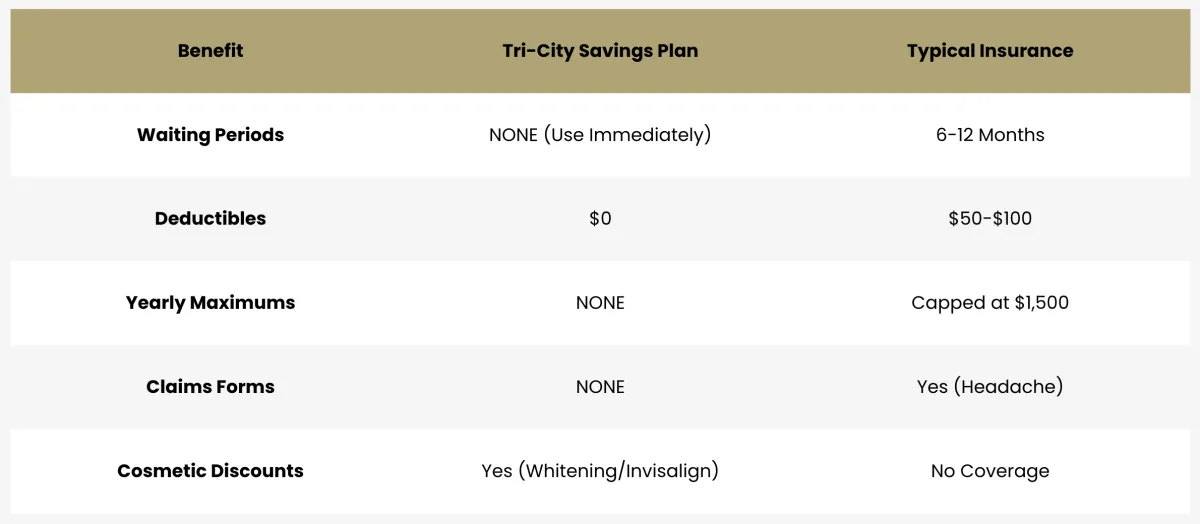Click the NONE (Use Immediately) cell
This screenshot has height=524, width=1200.
pyautogui.click(x=600, y=135)
